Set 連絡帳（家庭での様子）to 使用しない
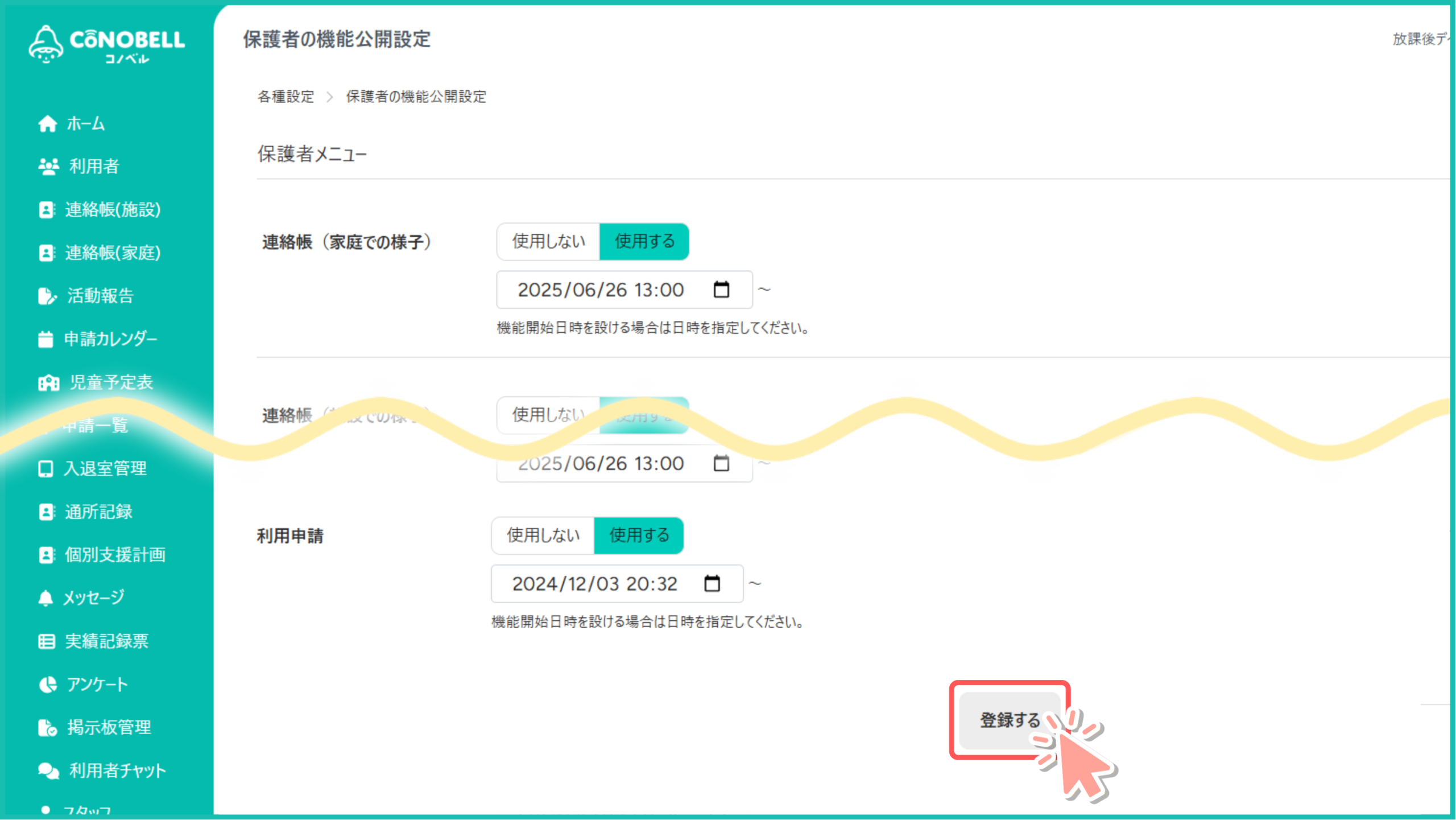The height and width of the screenshot is (820, 1456). pos(548,241)
